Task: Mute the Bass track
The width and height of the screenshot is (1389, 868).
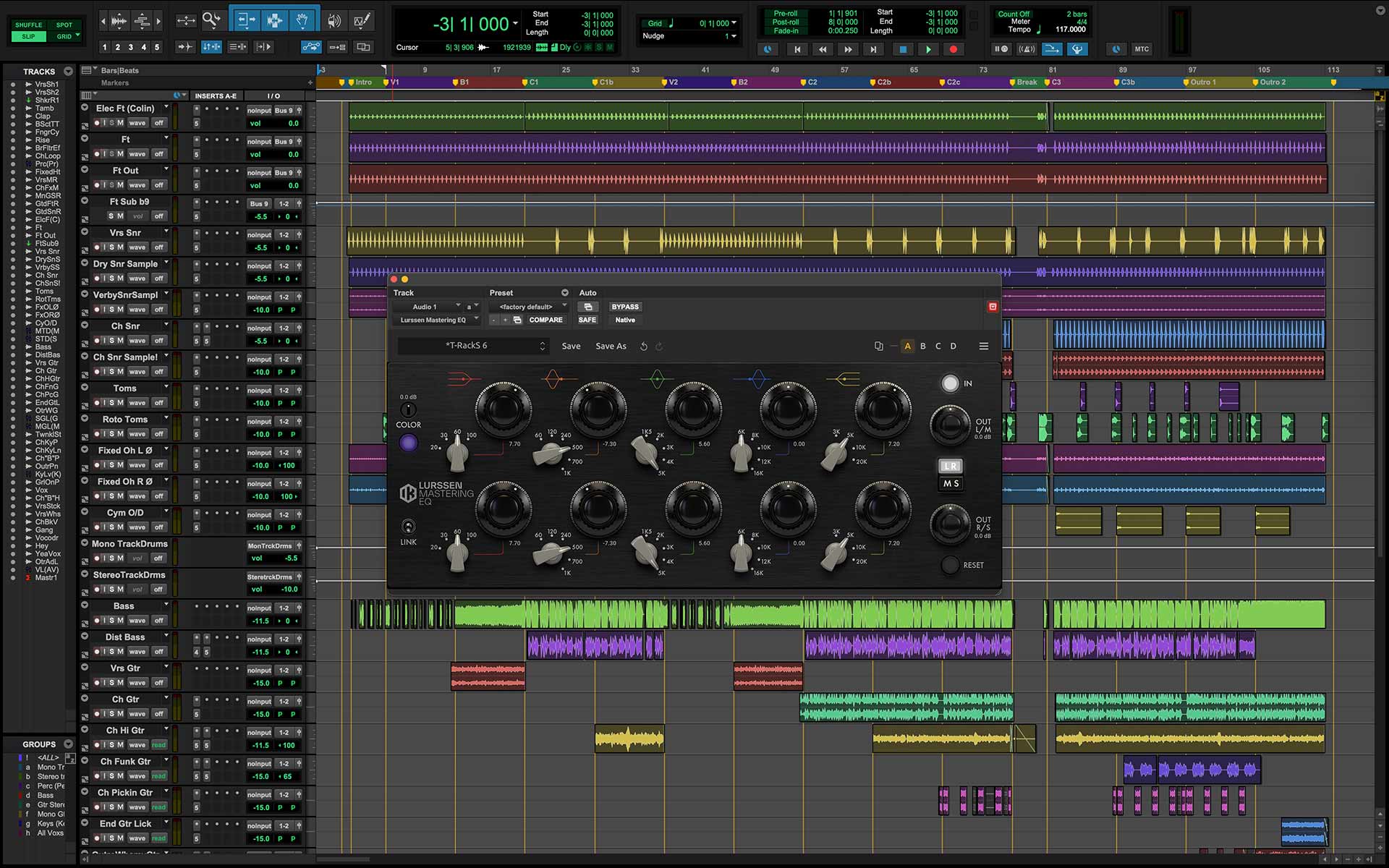Action: 120,621
